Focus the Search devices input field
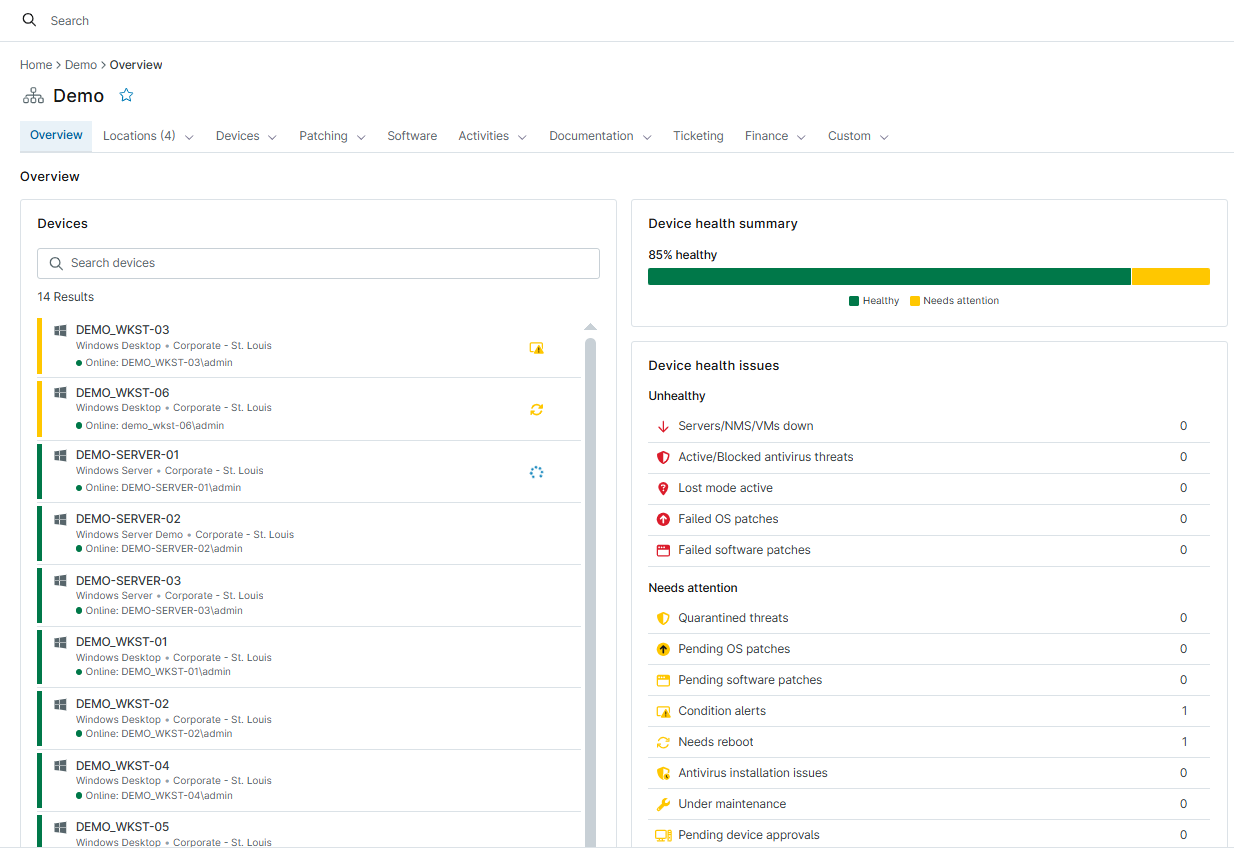The image size is (1234, 854). click(x=318, y=263)
